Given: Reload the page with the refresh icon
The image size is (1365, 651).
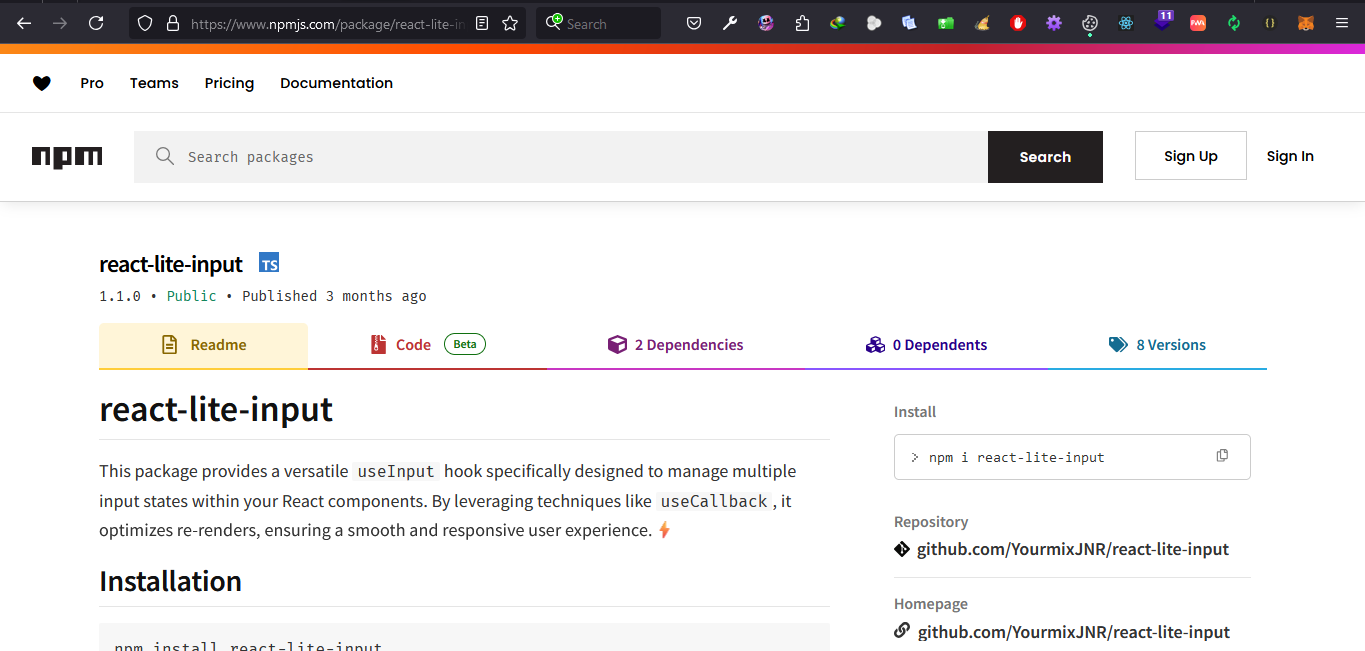Looking at the screenshot, I should click(96, 23).
